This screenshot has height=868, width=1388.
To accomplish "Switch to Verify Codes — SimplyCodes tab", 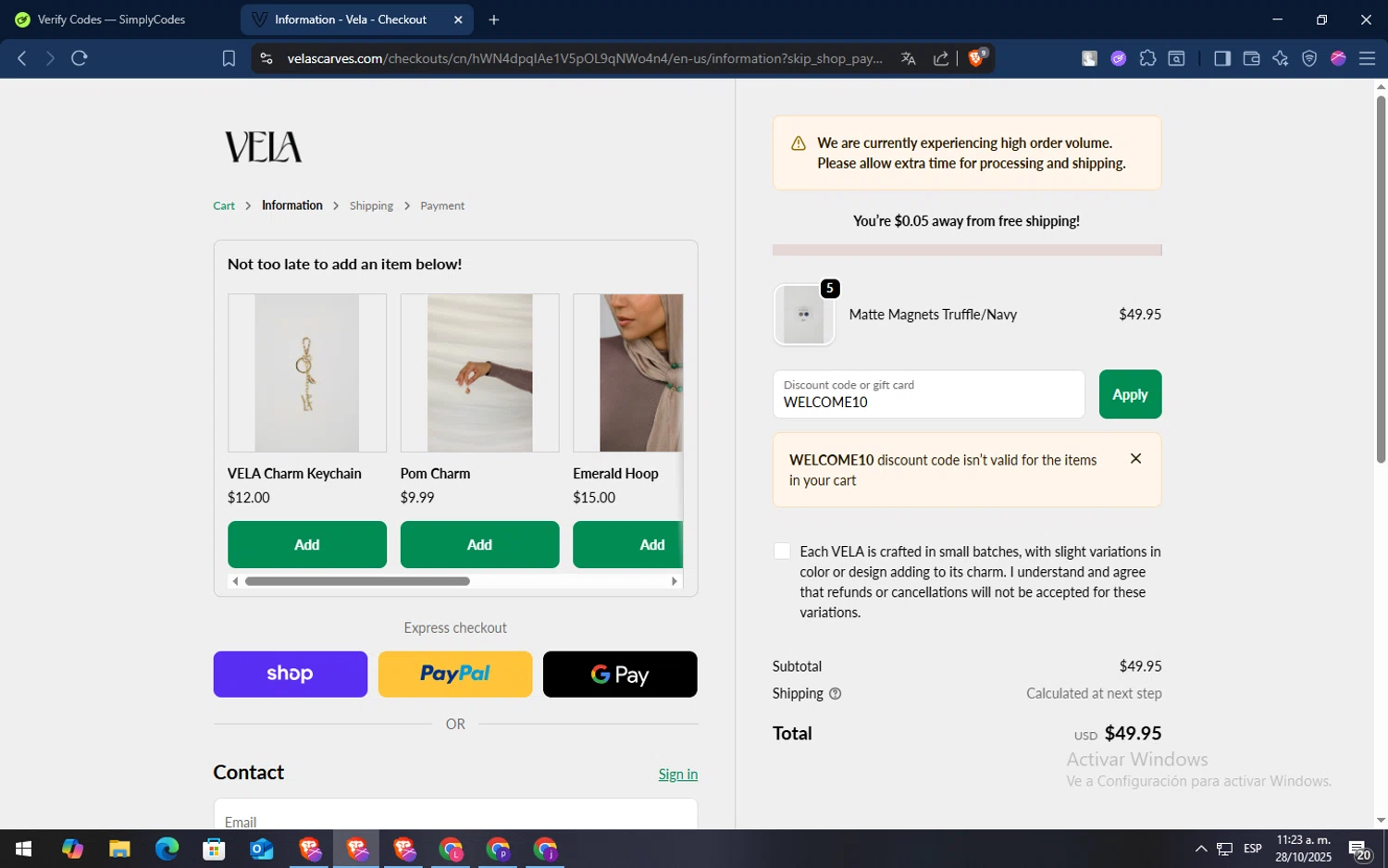I will [x=111, y=19].
